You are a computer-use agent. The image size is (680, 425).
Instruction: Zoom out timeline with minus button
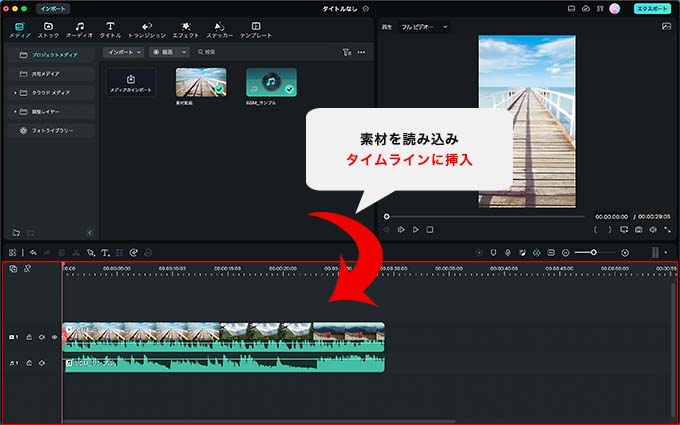pos(566,253)
